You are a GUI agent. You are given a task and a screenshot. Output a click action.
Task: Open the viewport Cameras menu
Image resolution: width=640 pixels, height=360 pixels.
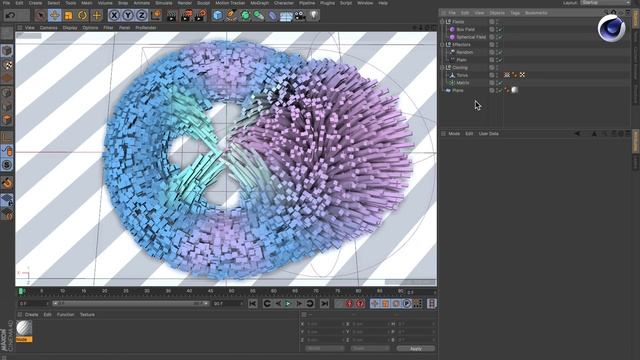[x=49, y=28]
